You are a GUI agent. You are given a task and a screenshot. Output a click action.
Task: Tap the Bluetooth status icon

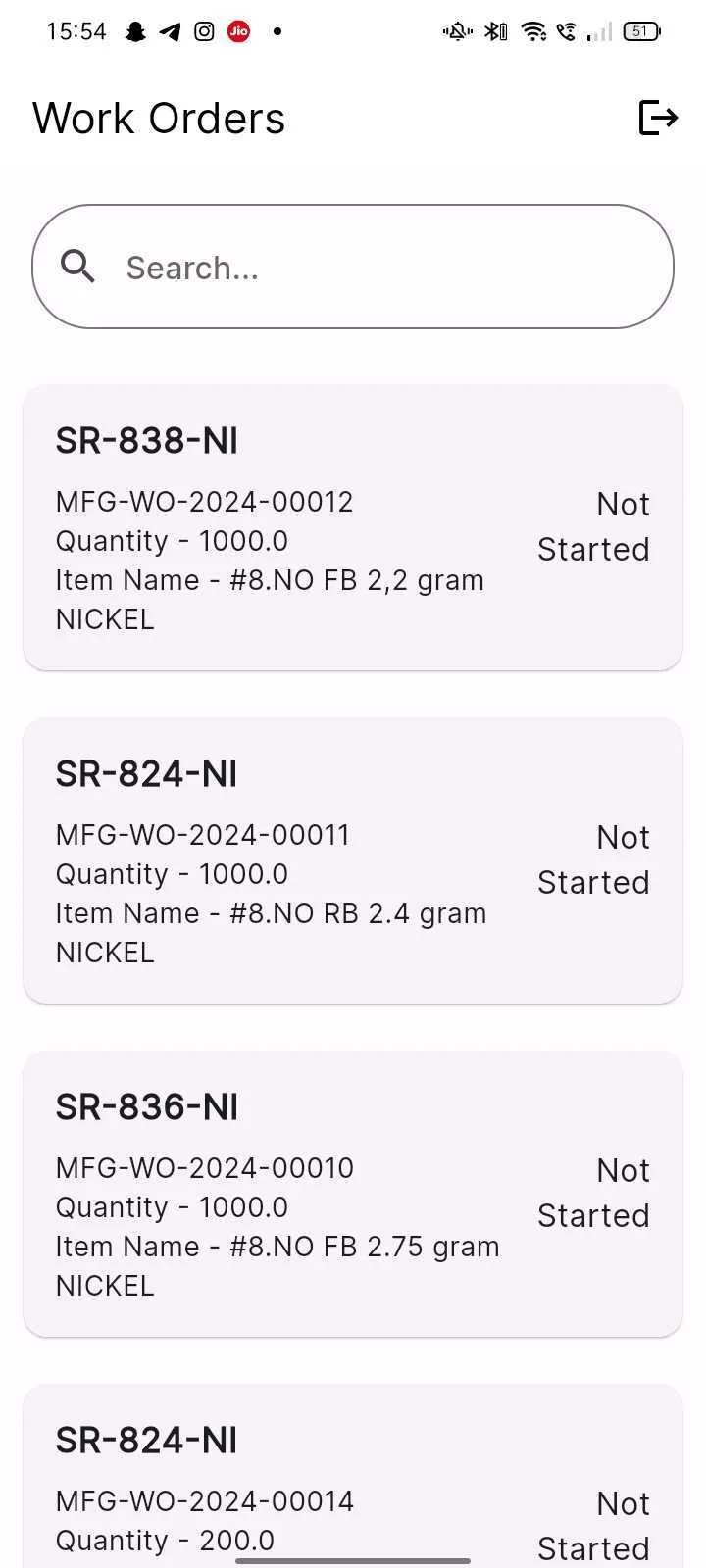click(x=497, y=31)
